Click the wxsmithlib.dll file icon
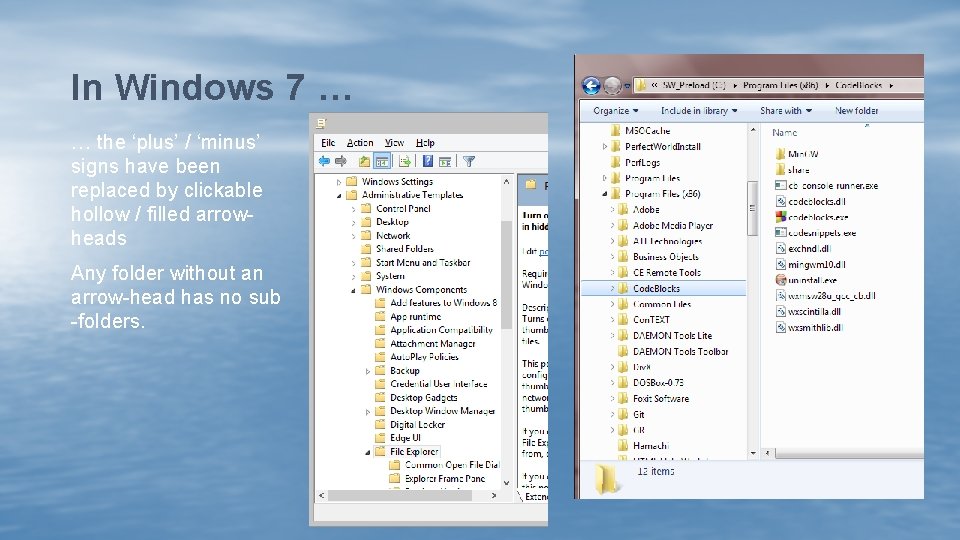This screenshot has height=540, width=960. pos(781,328)
